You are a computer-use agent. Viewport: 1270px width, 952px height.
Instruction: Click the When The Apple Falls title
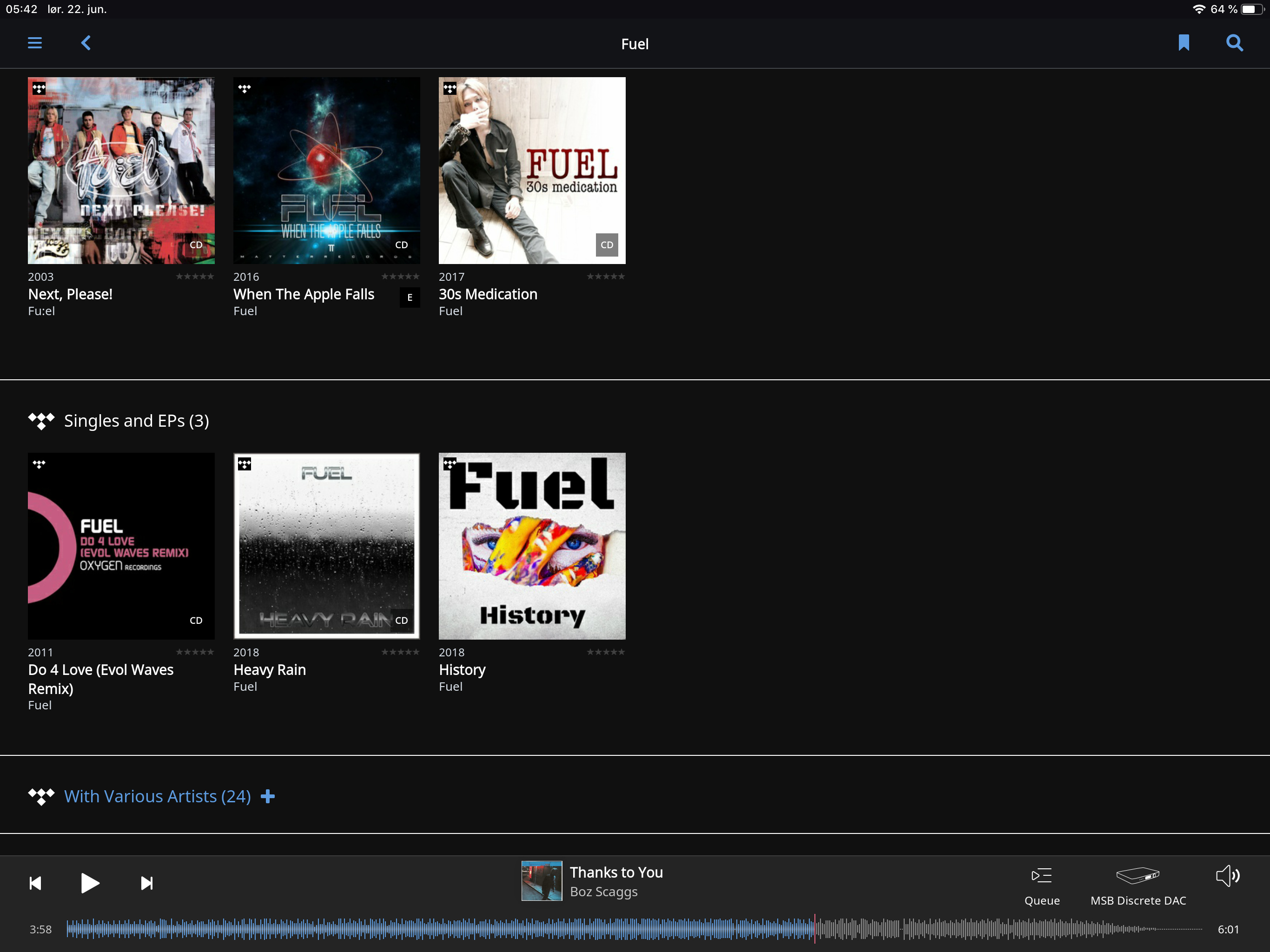click(x=304, y=294)
